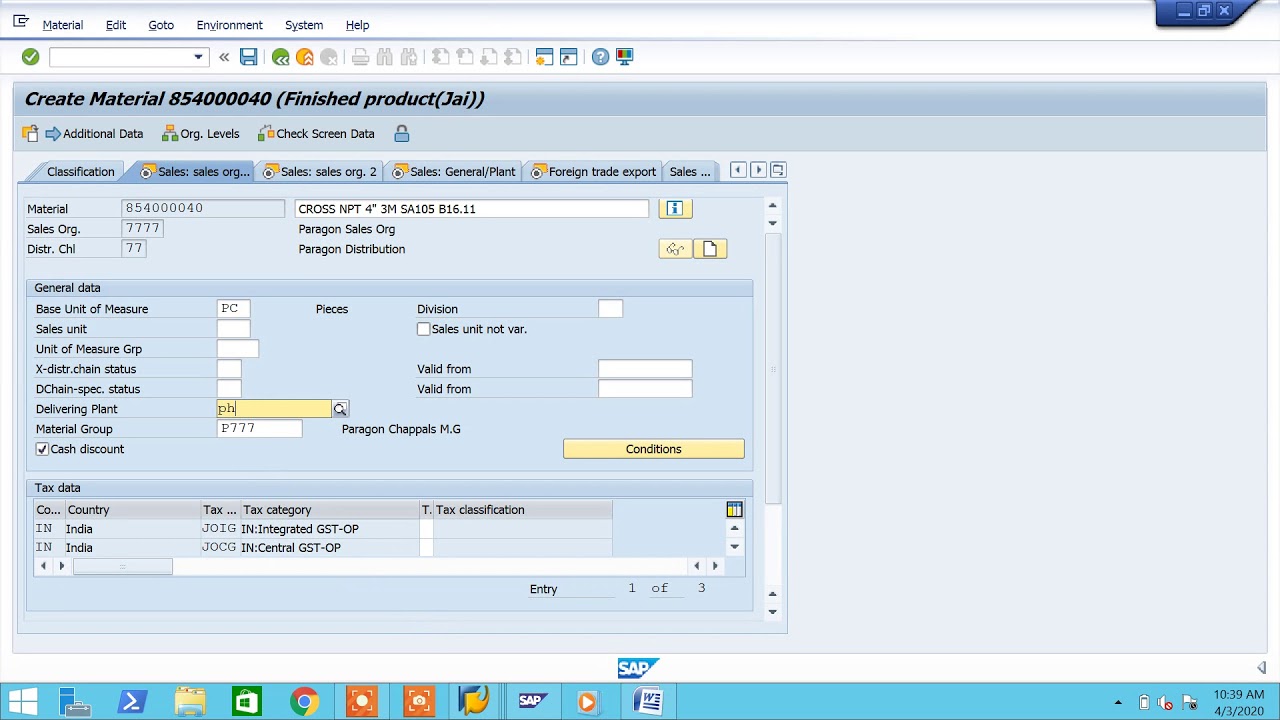This screenshot has height=720, width=1280.
Task: Click the Check Screen Data button
Action: pos(316,133)
